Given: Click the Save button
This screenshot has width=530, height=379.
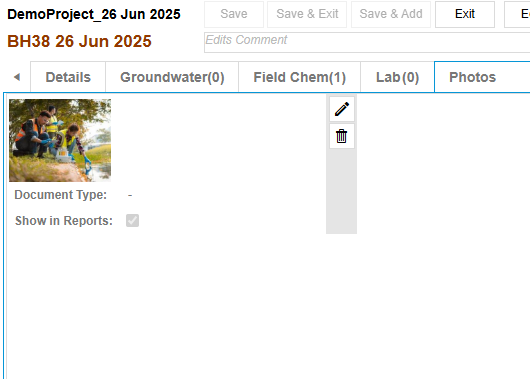Looking at the screenshot, I should click(234, 14).
